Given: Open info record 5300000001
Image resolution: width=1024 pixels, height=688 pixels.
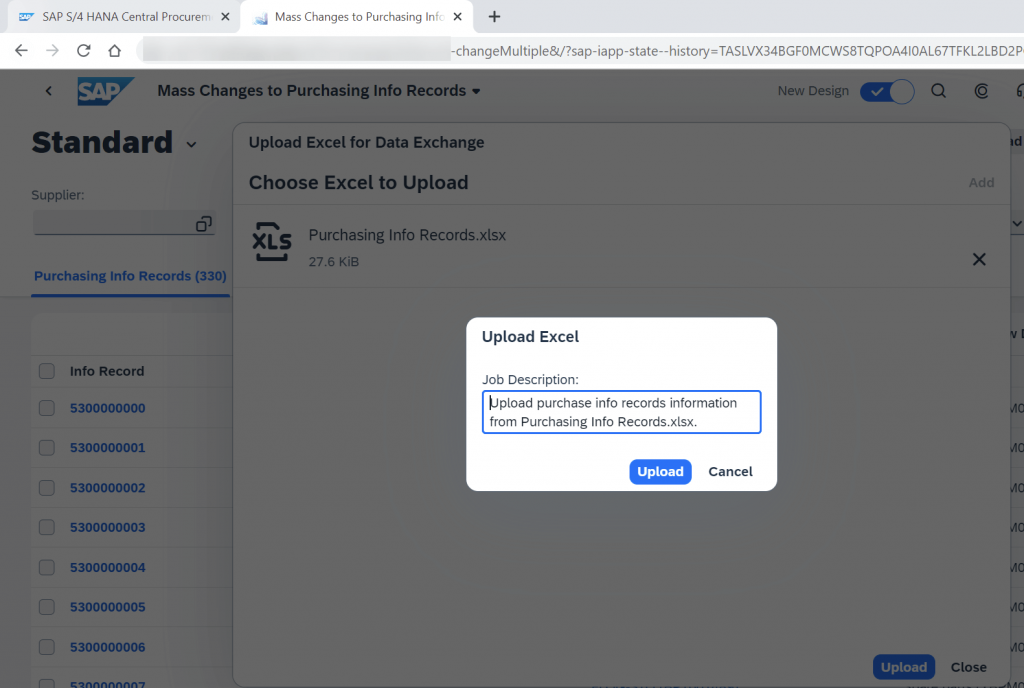Looking at the screenshot, I should point(108,448).
